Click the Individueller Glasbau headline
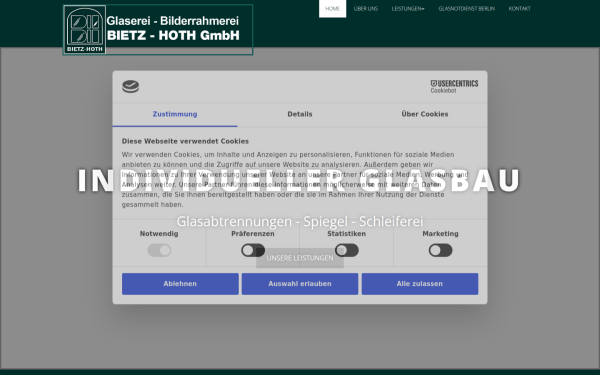The height and width of the screenshot is (375, 600). 299,180
